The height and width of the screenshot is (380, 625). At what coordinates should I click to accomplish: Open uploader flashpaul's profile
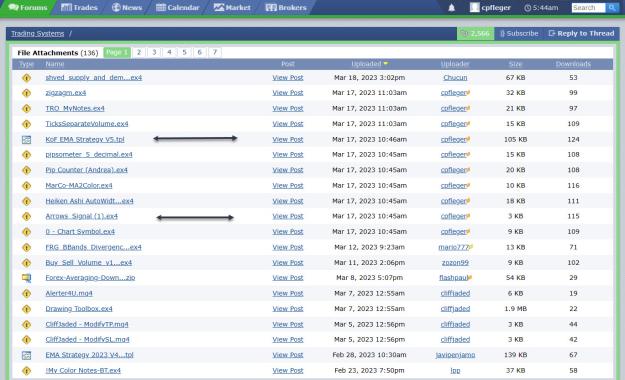point(455,278)
